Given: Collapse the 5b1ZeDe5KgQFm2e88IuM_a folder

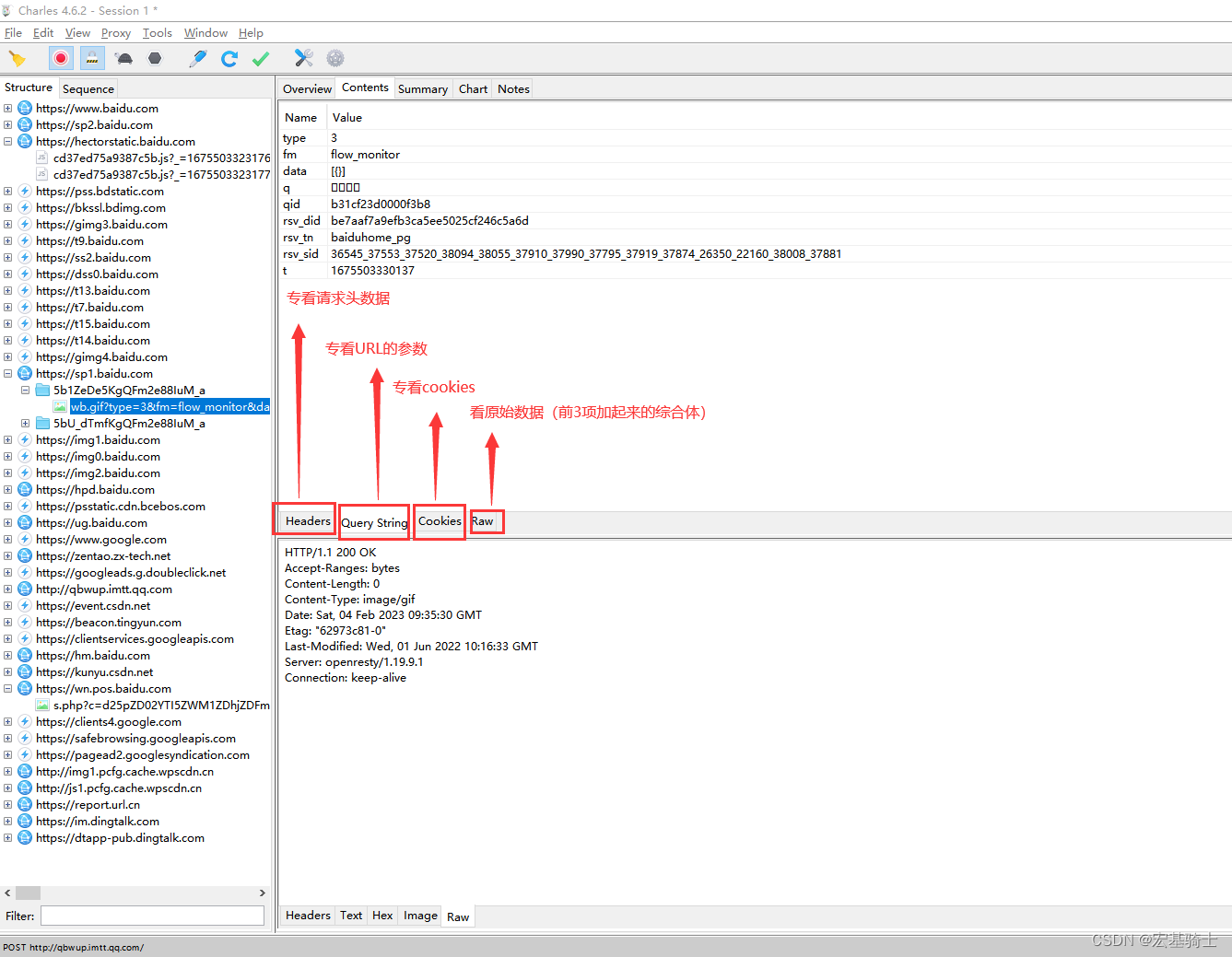Looking at the screenshot, I should tap(25, 391).
